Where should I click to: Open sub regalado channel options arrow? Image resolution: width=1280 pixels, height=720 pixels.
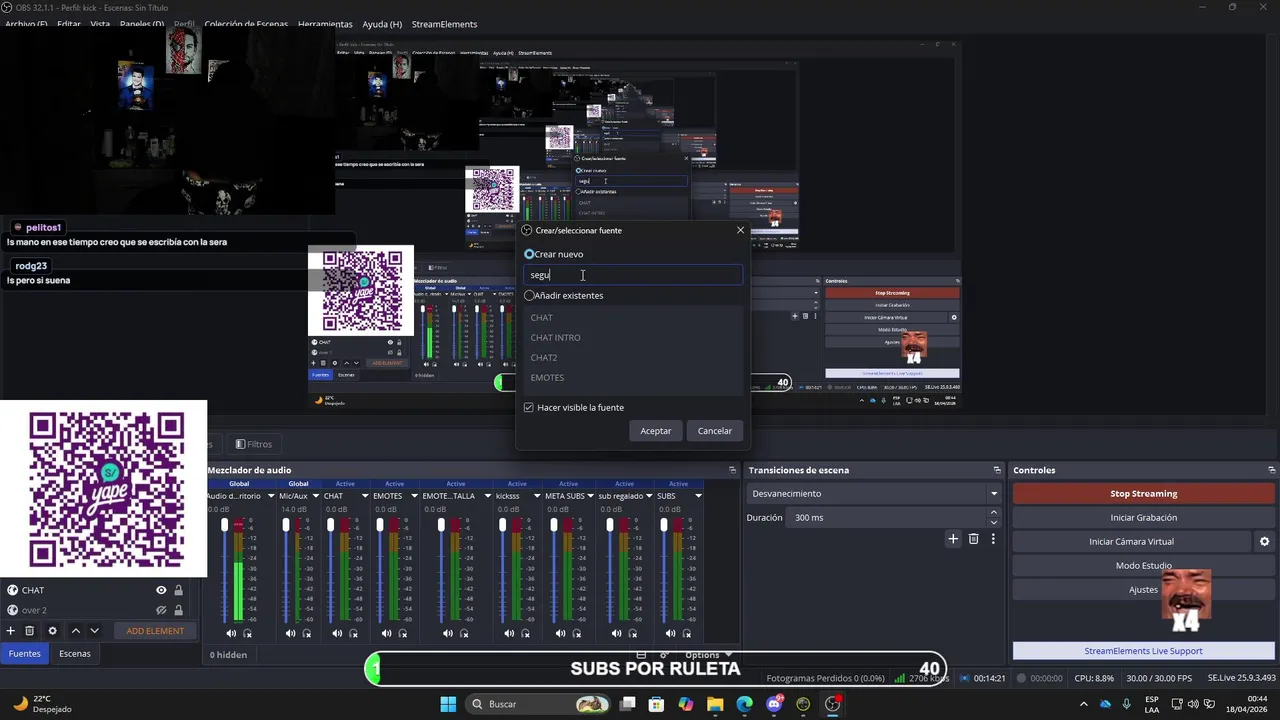pos(647,496)
